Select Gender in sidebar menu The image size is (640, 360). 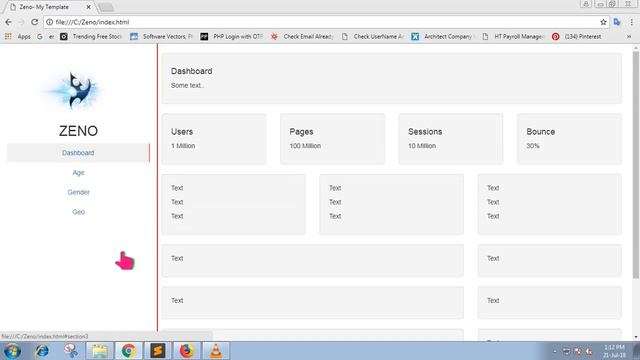[78, 192]
